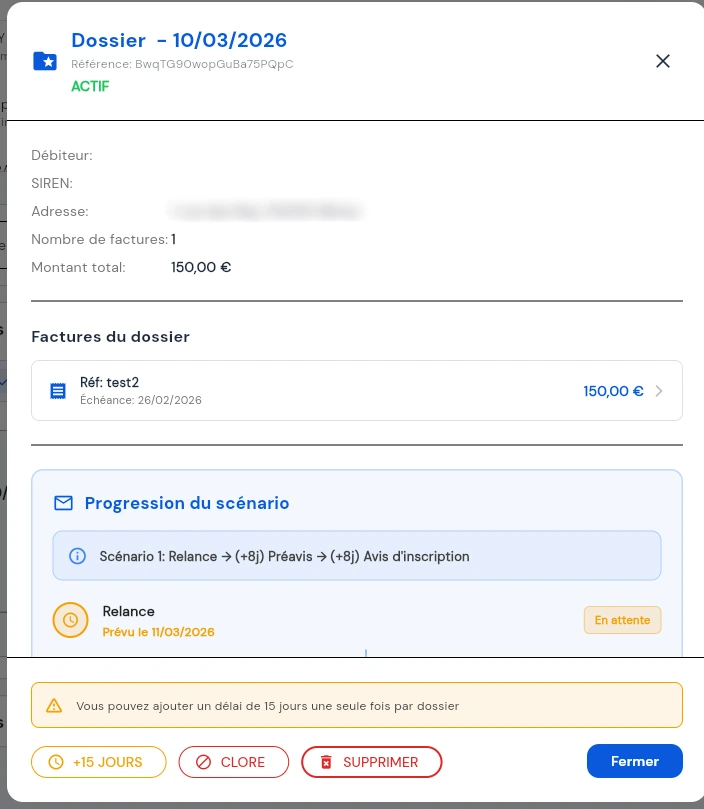Click the clock icon next to Relance
This screenshot has height=809, width=704.
(x=71, y=620)
